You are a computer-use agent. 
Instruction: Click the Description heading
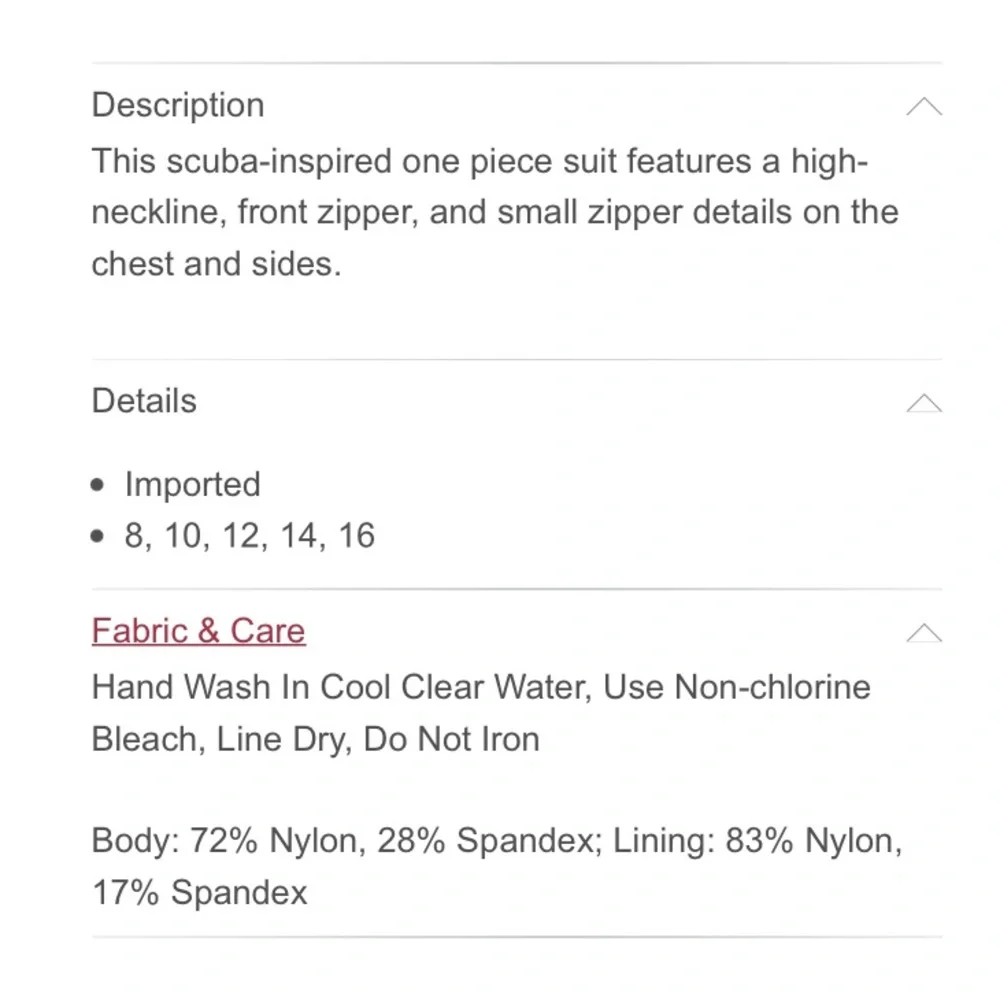tap(178, 105)
